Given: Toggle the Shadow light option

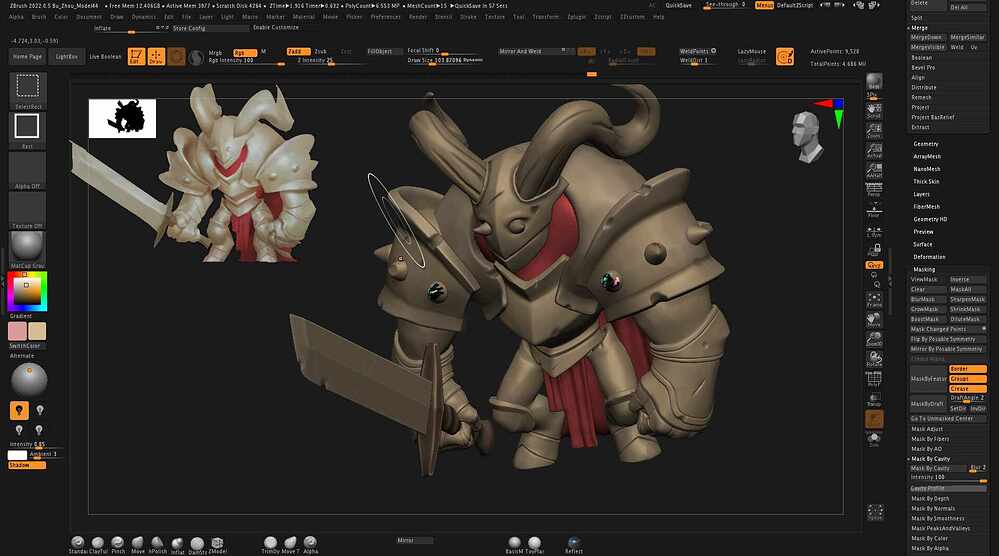Looking at the screenshot, I should [x=27, y=465].
